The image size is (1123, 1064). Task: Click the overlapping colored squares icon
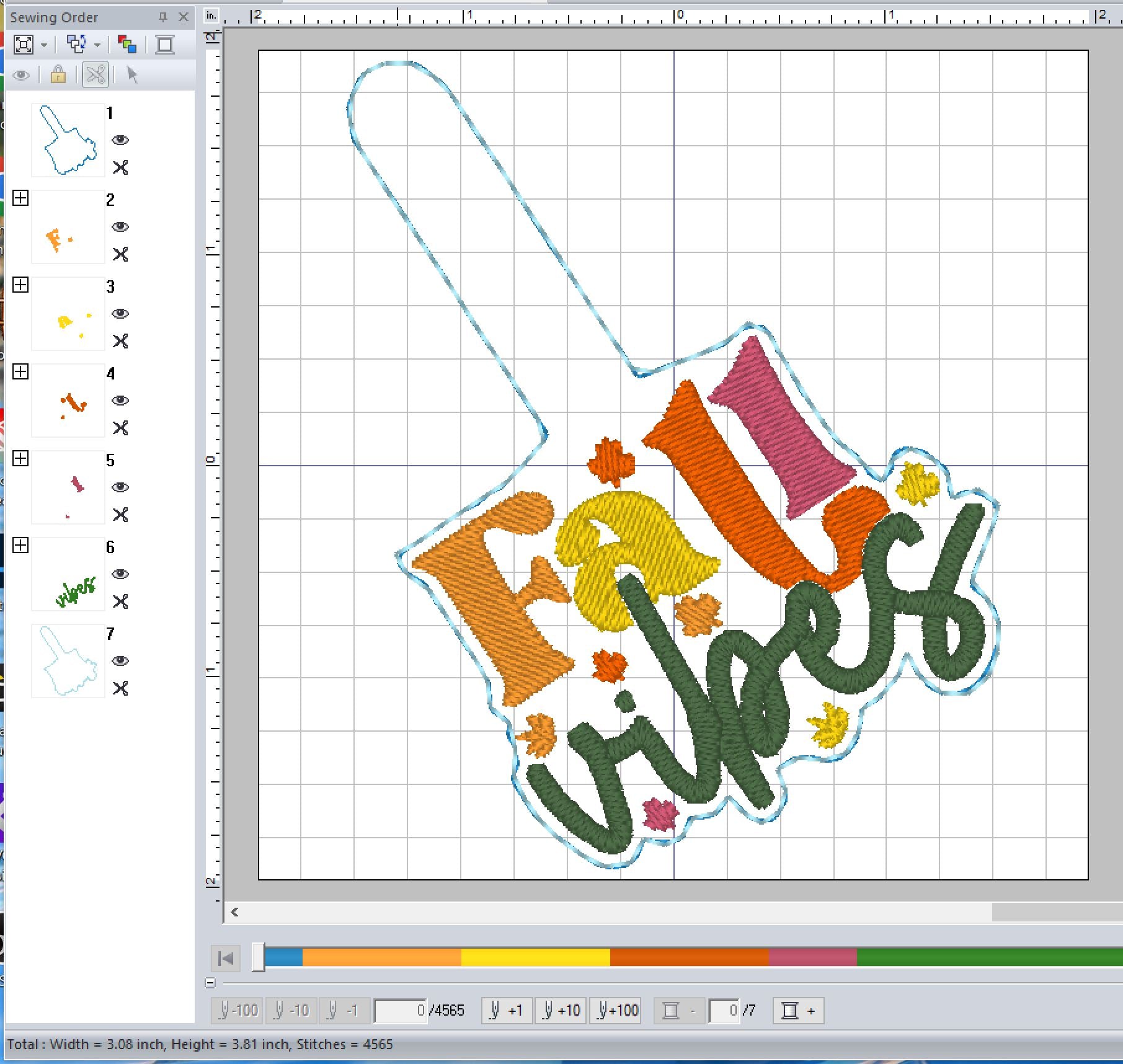click(x=127, y=45)
